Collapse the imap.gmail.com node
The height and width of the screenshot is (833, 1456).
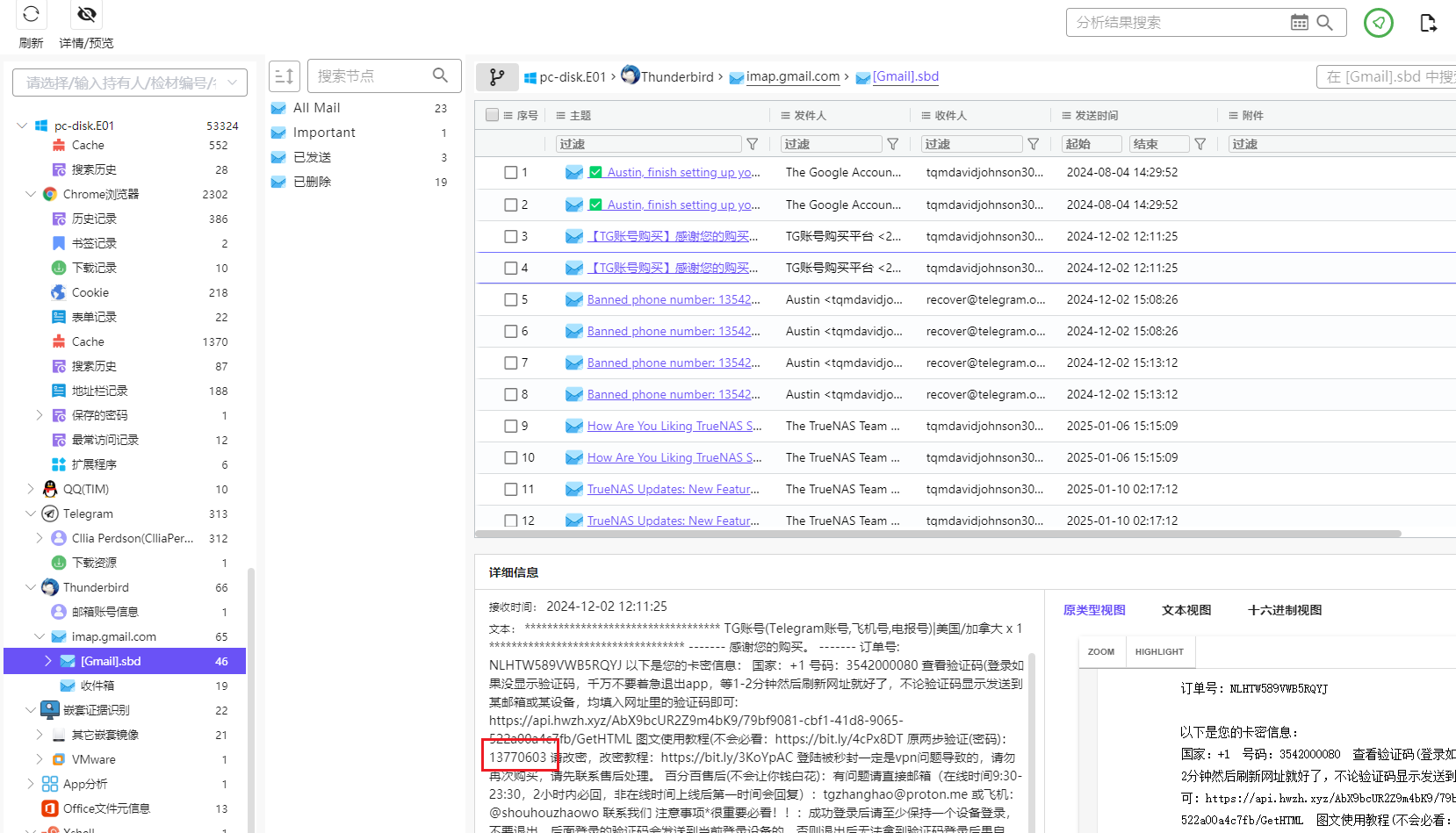(40, 636)
